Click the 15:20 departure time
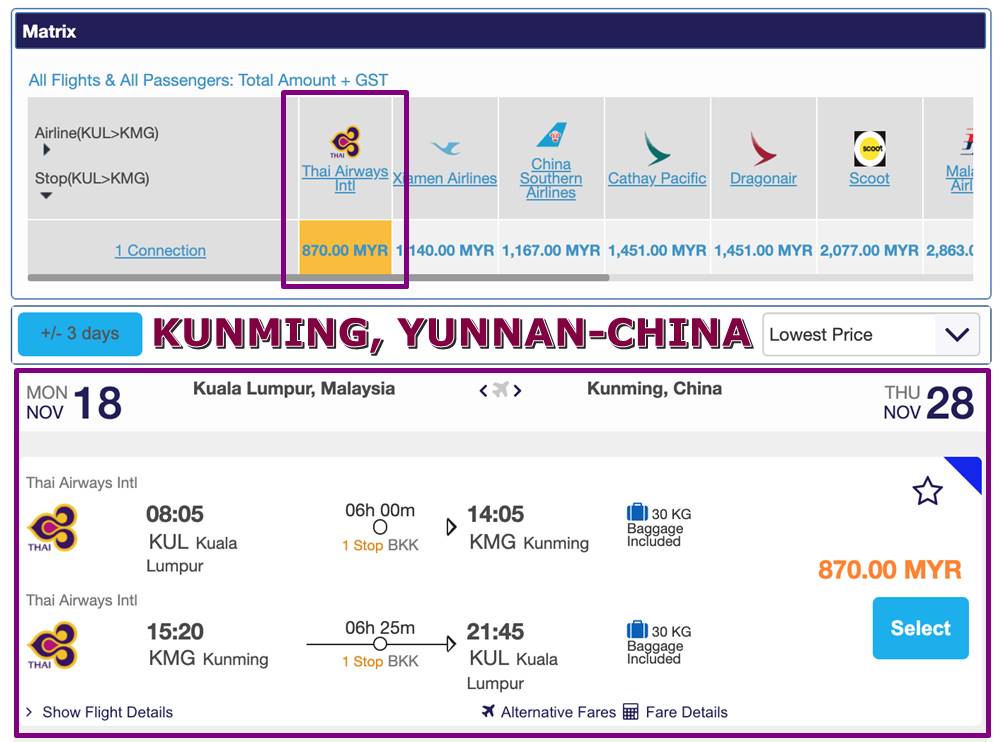The image size is (1000, 742). (175, 631)
